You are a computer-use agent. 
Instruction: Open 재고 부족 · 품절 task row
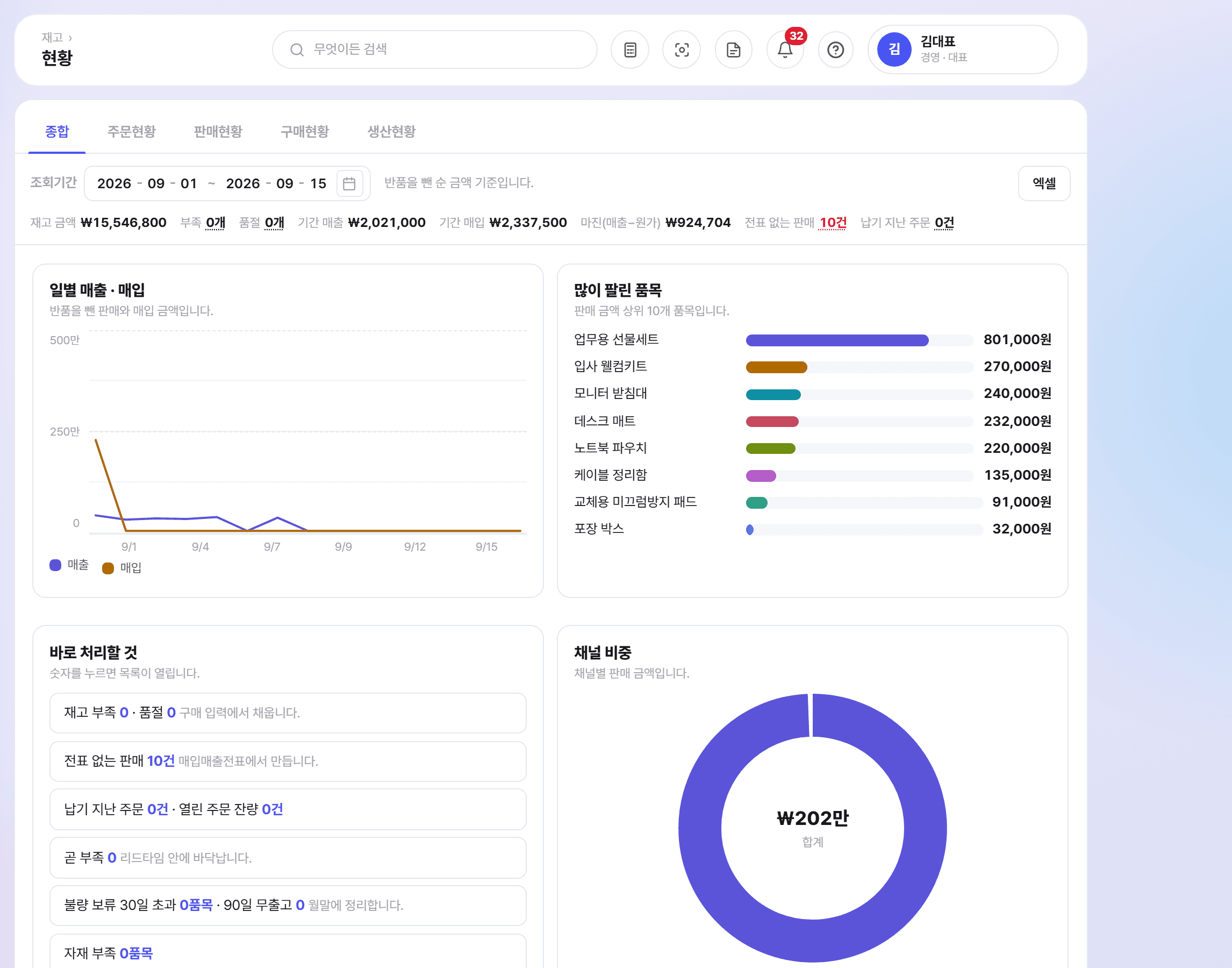coord(288,713)
